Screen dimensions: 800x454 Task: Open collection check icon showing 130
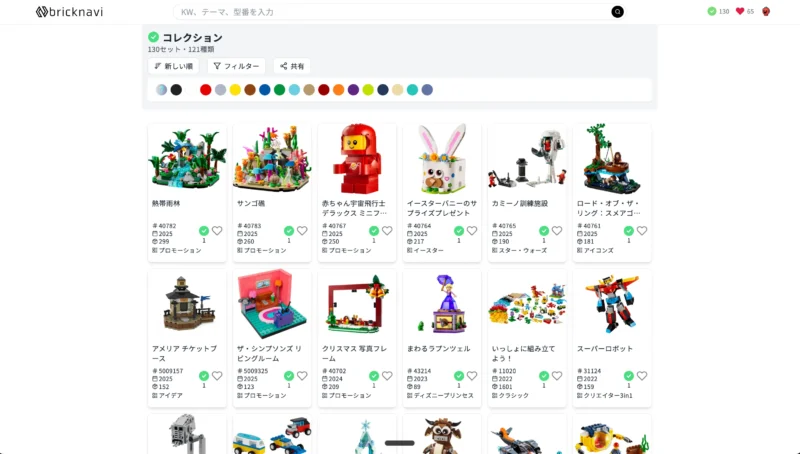tap(718, 11)
